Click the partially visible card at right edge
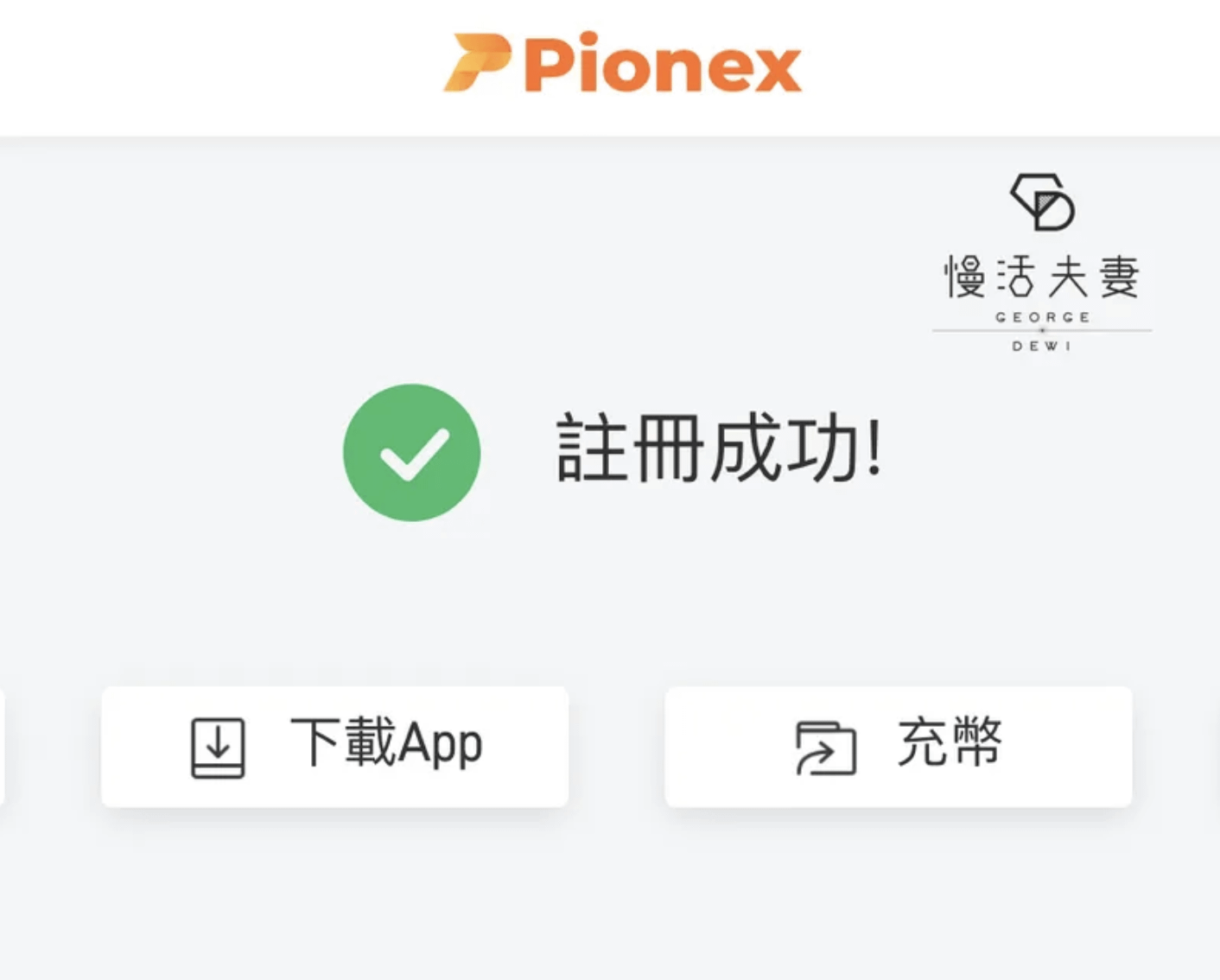Viewport: 1220px width, 980px height. click(1217, 747)
